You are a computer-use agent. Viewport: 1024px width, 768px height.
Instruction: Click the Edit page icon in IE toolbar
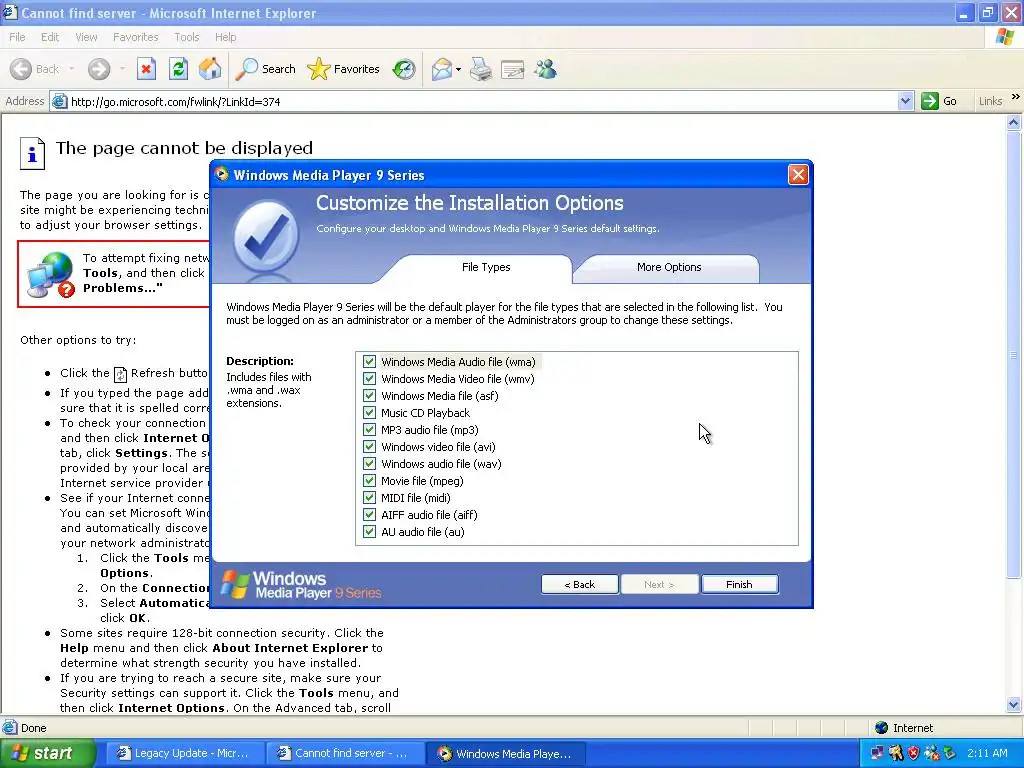[513, 69]
